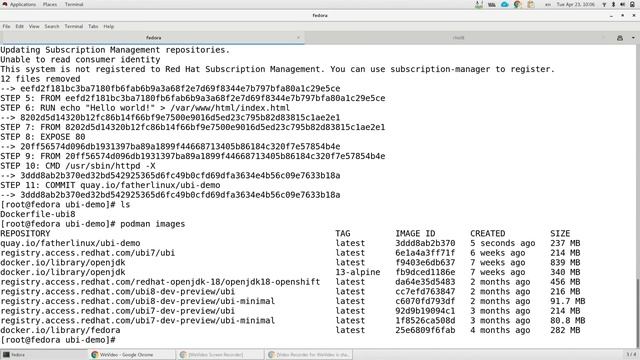Click image ID da64e35d5483
This screenshot has width=640, height=360.
pos(425,282)
